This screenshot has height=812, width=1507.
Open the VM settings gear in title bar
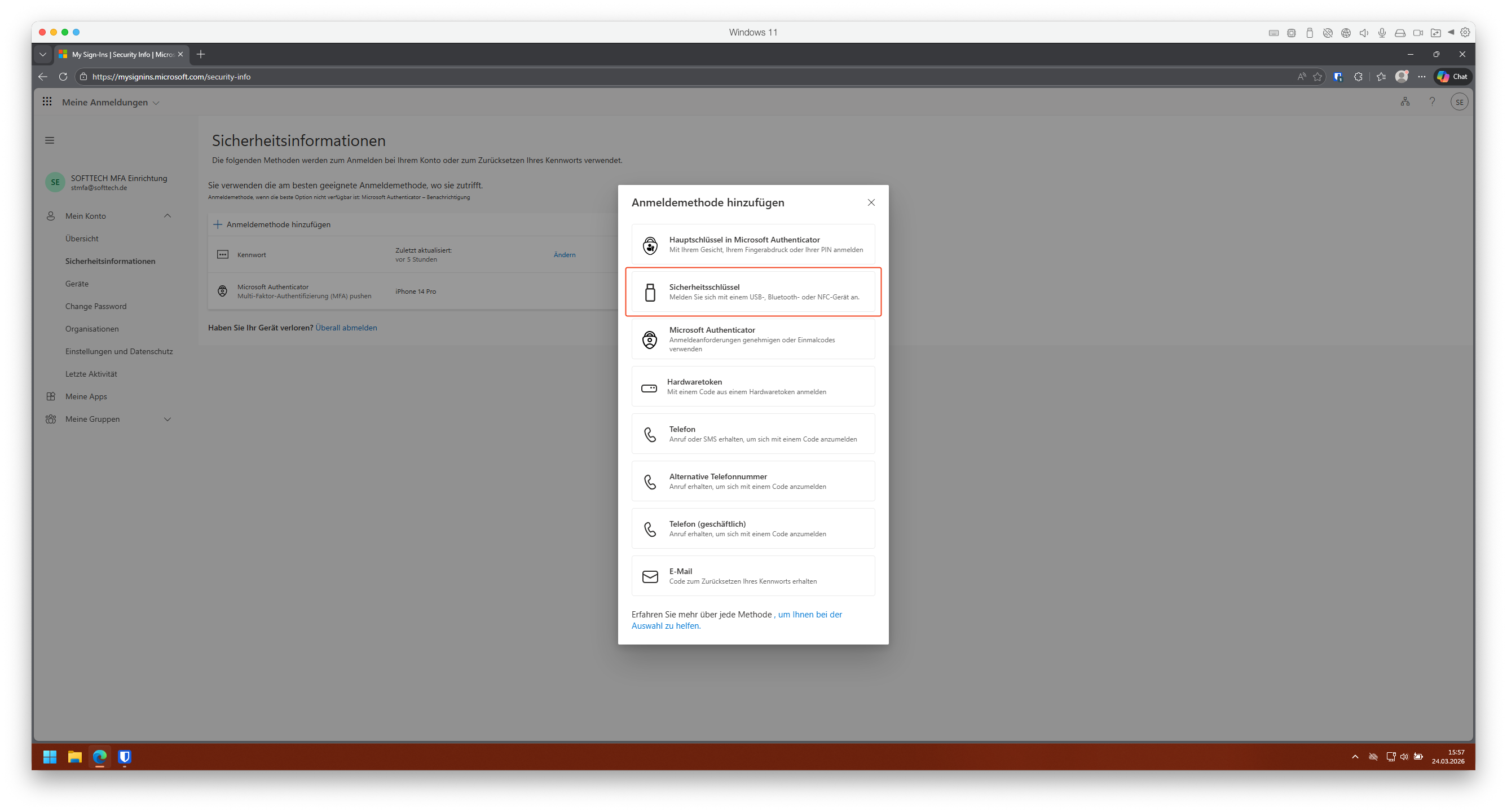(x=1465, y=33)
